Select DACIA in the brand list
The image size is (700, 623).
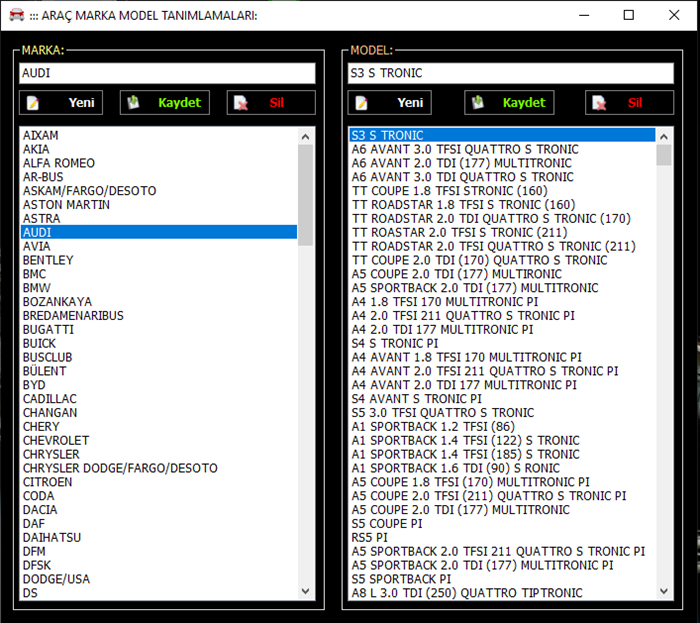tap(159, 510)
